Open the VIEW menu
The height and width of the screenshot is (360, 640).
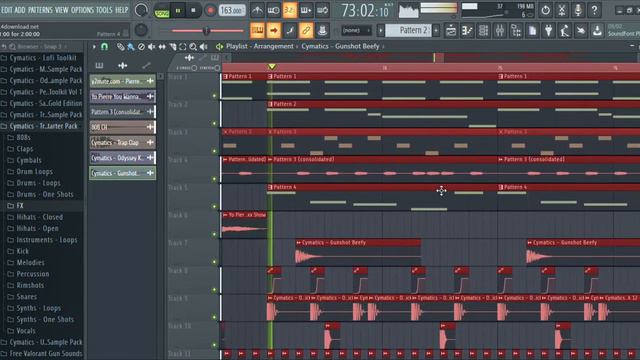(62, 10)
